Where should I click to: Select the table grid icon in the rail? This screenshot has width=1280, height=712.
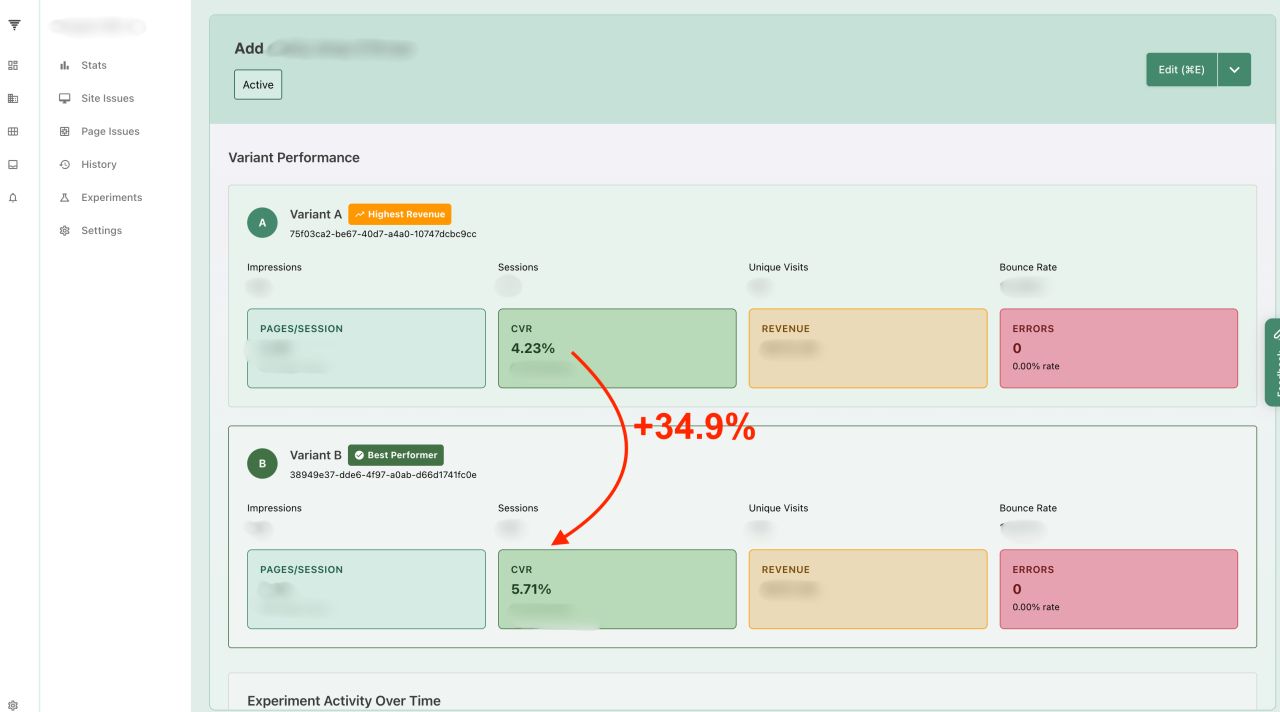click(13, 131)
